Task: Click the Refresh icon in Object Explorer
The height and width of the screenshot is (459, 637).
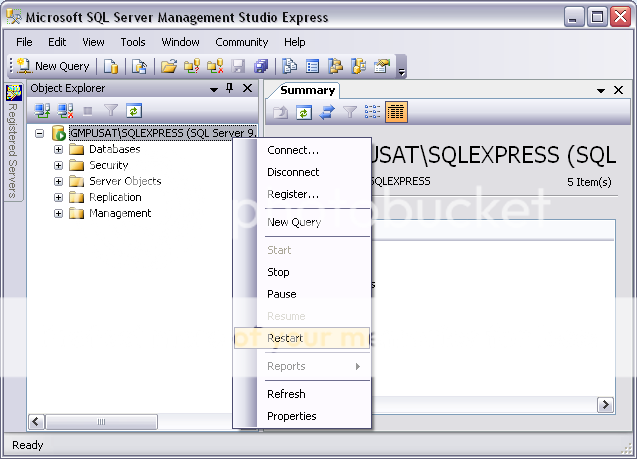Action: [134, 110]
